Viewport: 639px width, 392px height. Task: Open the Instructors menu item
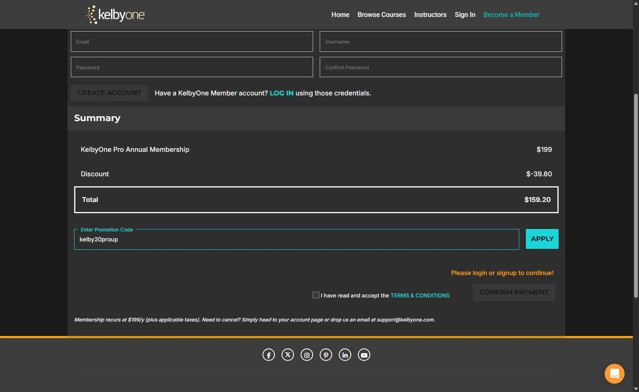point(430,15)
